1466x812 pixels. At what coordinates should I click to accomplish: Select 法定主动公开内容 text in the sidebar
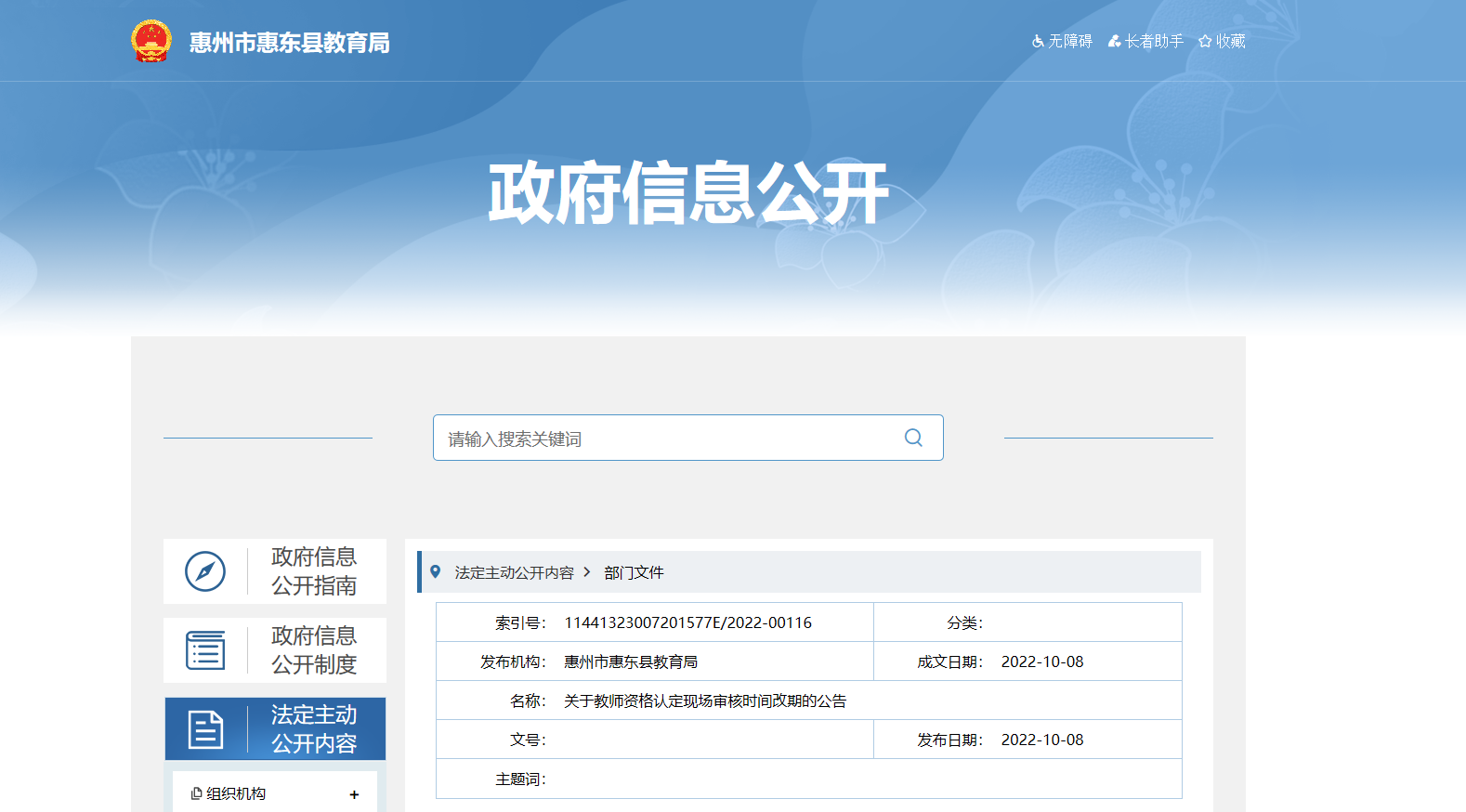coord(314,729)
